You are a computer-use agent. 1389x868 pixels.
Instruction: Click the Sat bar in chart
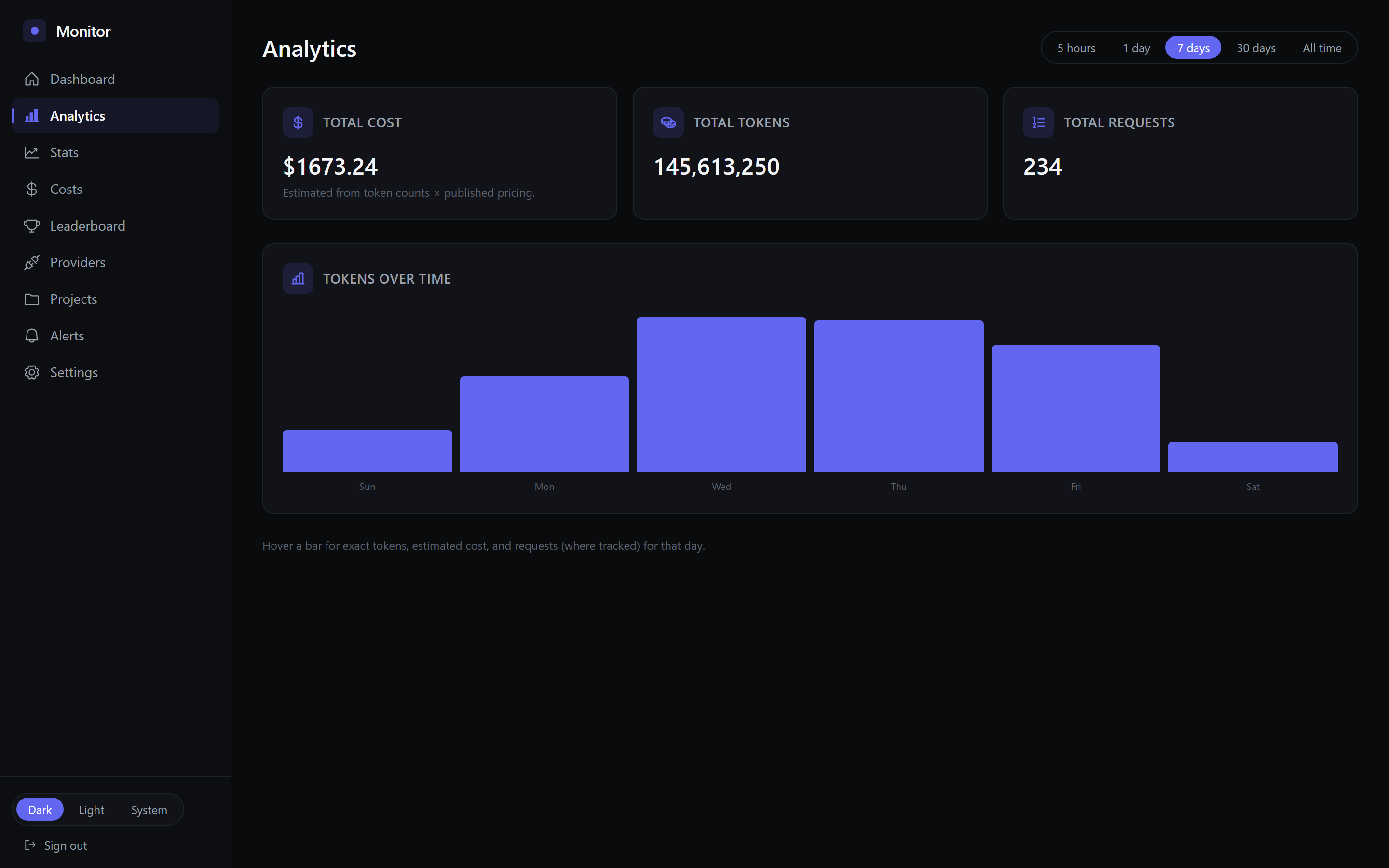coord(1253,456)
